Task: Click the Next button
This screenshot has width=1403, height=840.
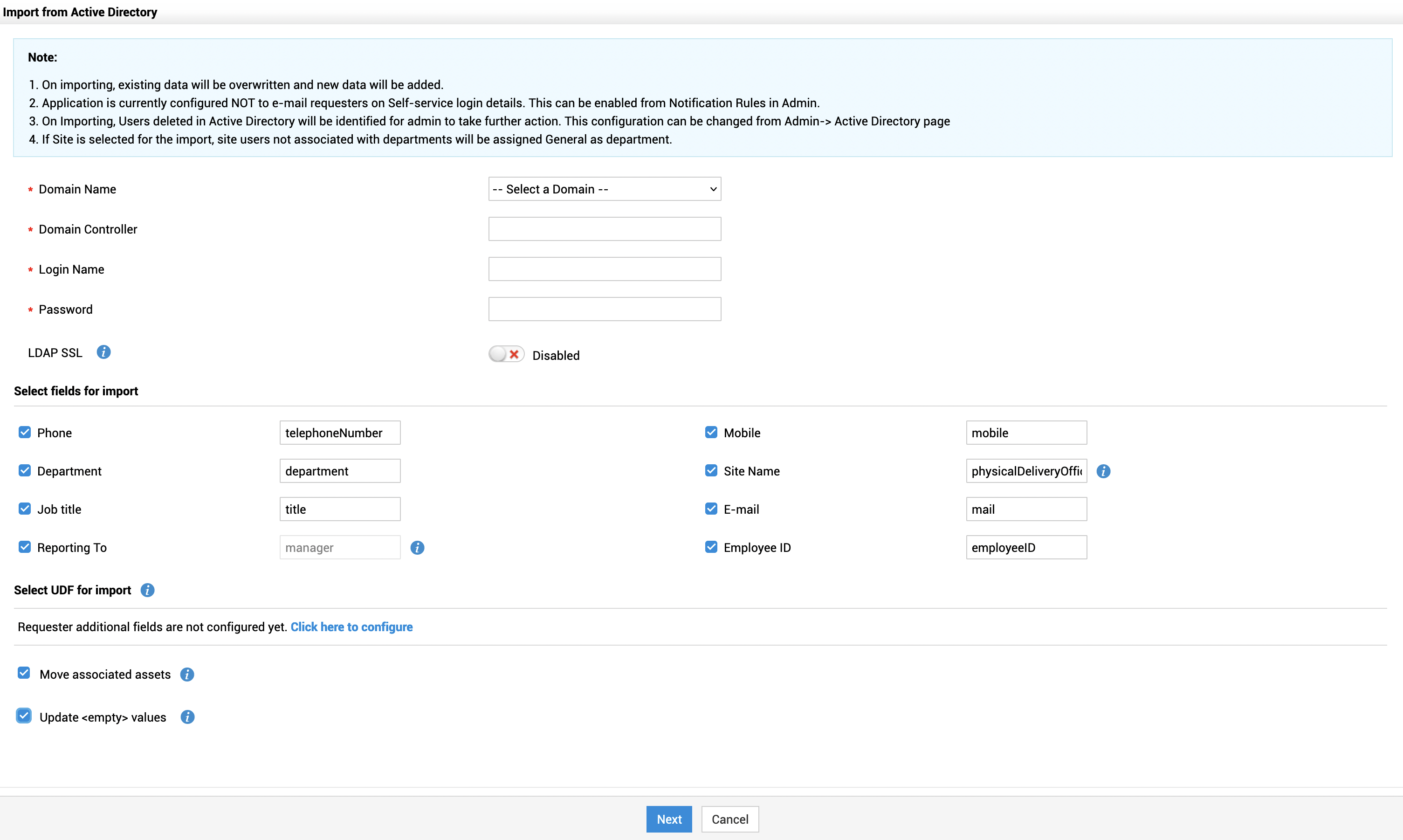Action: (x=668, y=819)
